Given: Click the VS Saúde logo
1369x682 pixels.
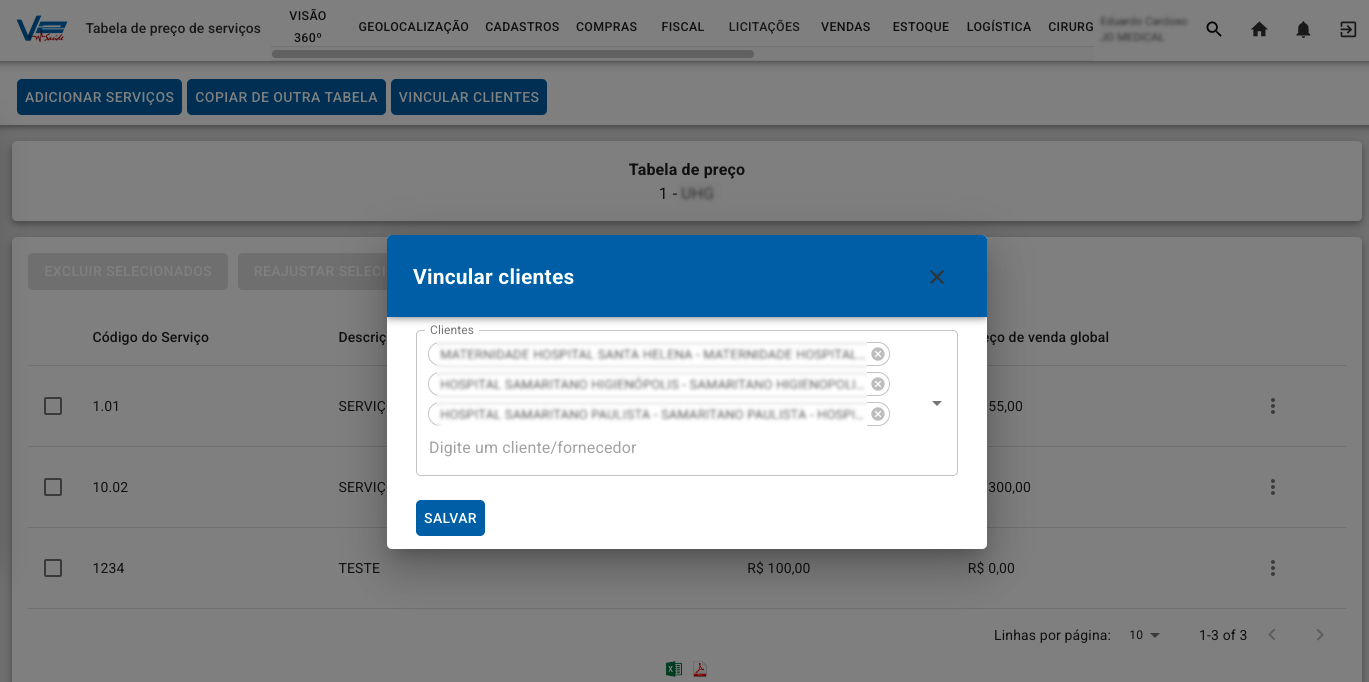Looking at the screenshot, I should (x=42, y=29).
